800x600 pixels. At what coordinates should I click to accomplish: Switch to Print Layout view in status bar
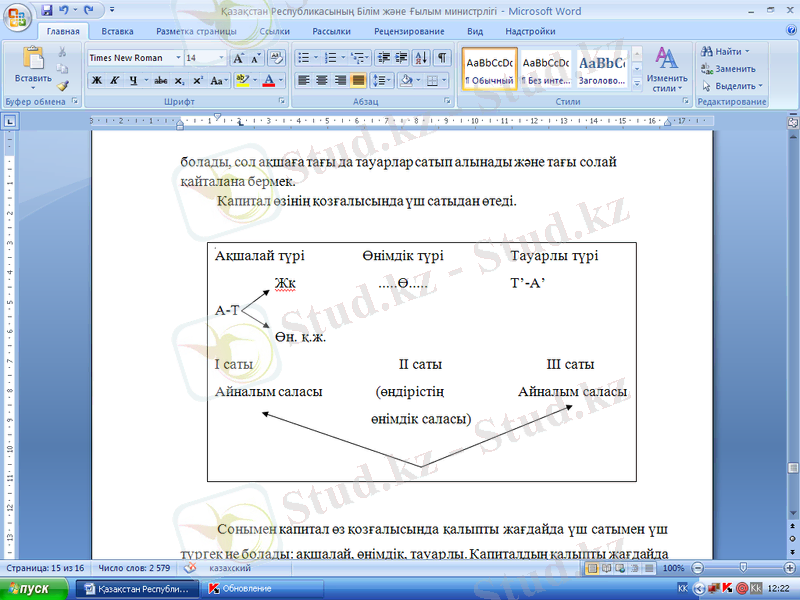click(x=592, y=568)
